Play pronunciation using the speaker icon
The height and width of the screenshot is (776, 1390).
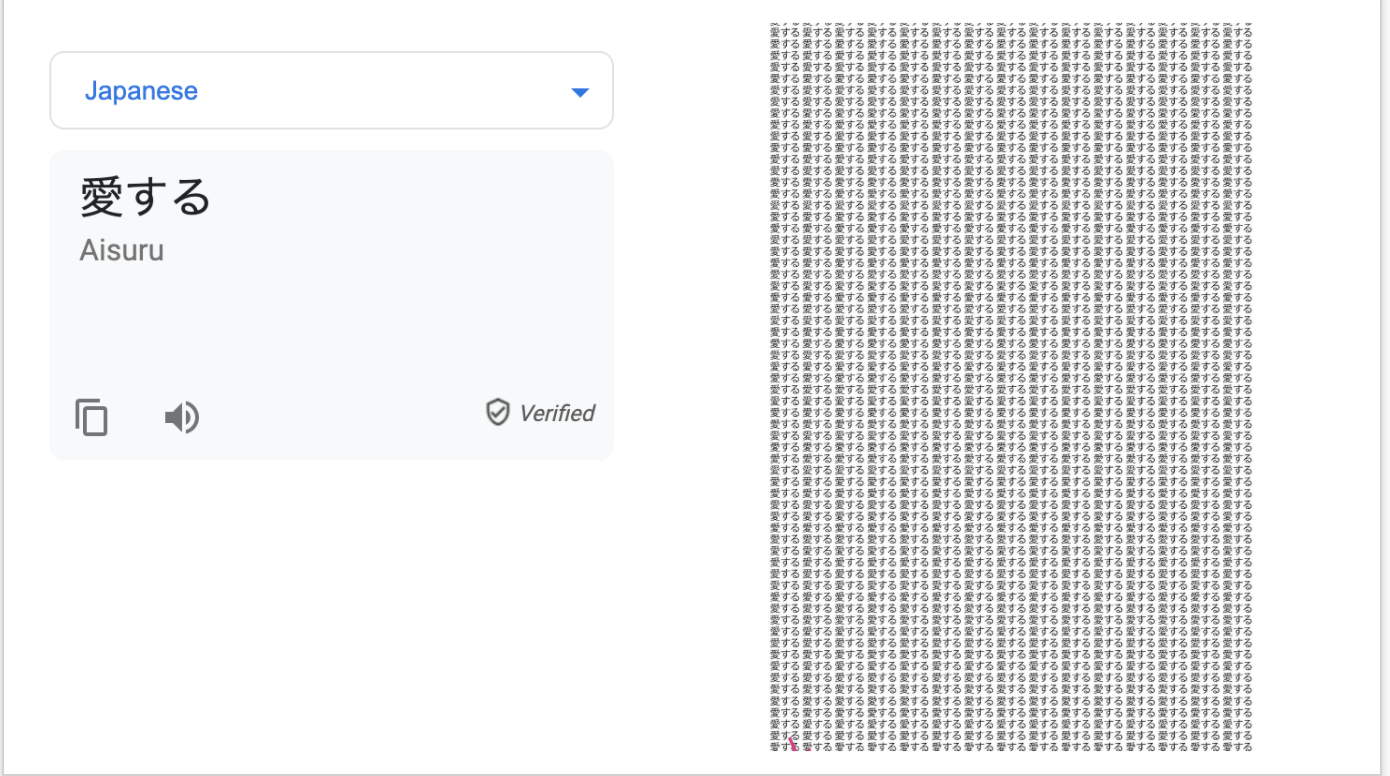pos(182,416)
